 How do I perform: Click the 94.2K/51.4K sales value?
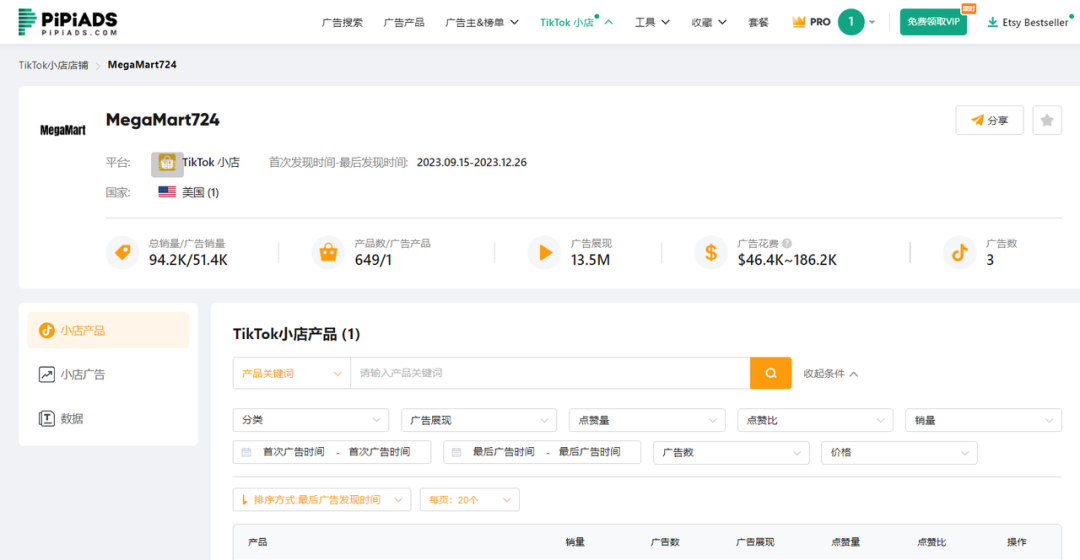(188, 260)
